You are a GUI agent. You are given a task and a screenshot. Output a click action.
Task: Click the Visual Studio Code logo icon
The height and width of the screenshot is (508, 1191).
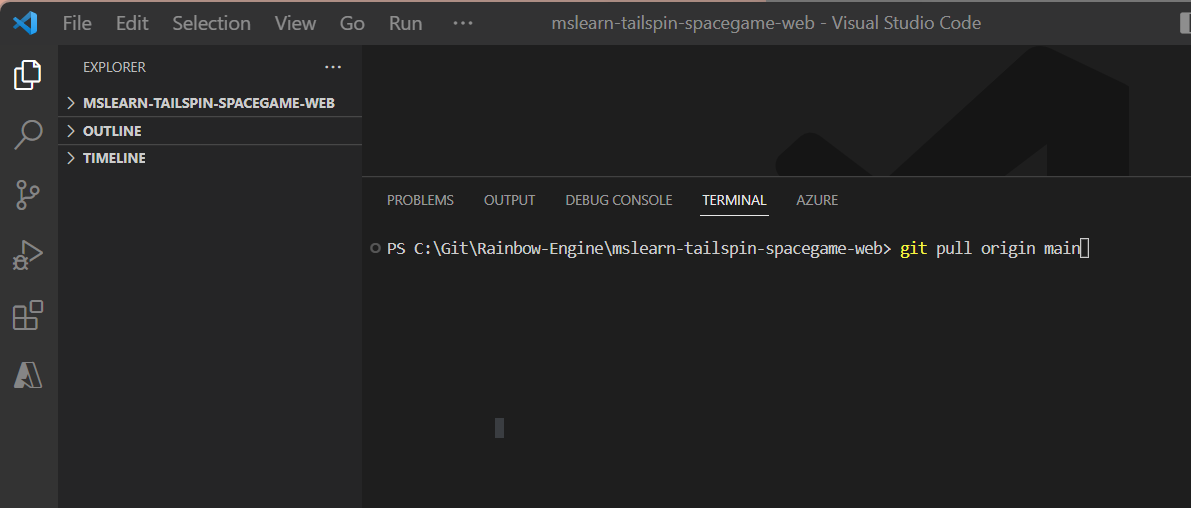[25, 24]
